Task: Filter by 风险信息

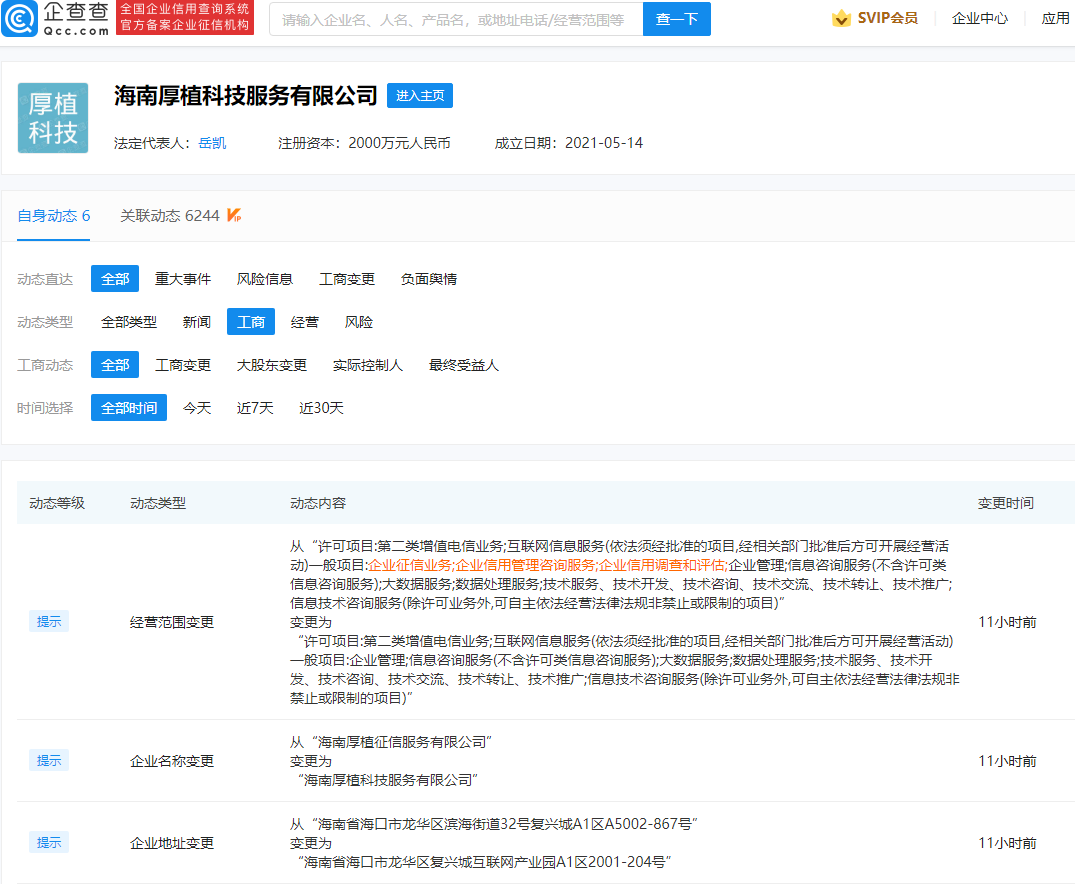Action: pos(265,279)
